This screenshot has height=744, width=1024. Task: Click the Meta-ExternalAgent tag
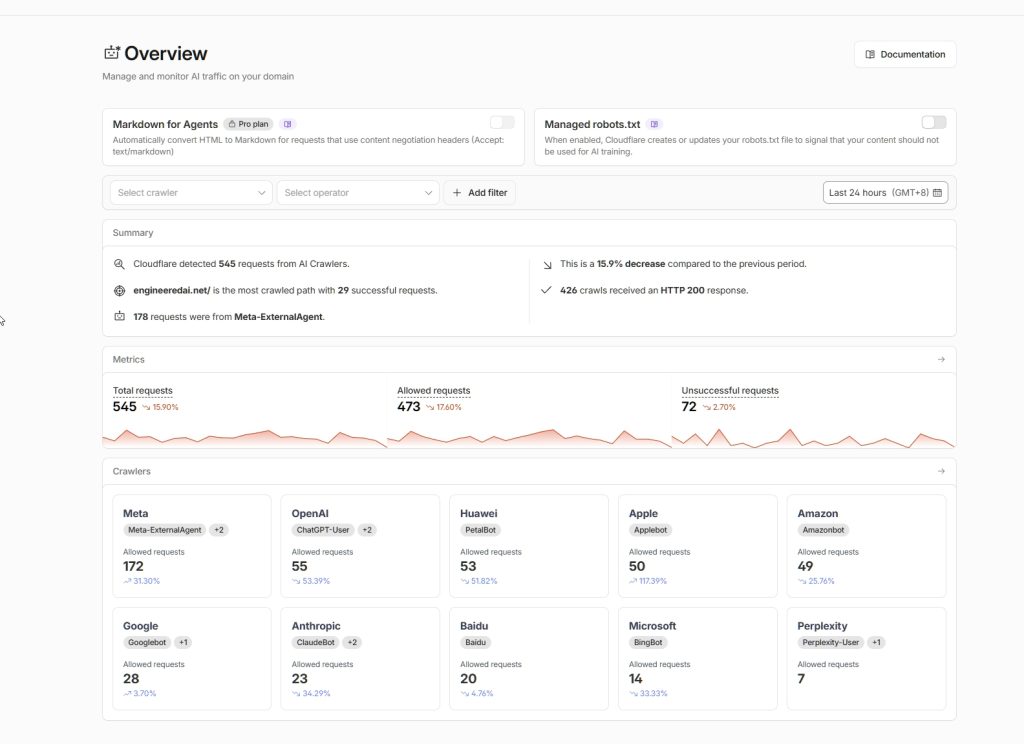pyautogui.click(x=165, y=530)
